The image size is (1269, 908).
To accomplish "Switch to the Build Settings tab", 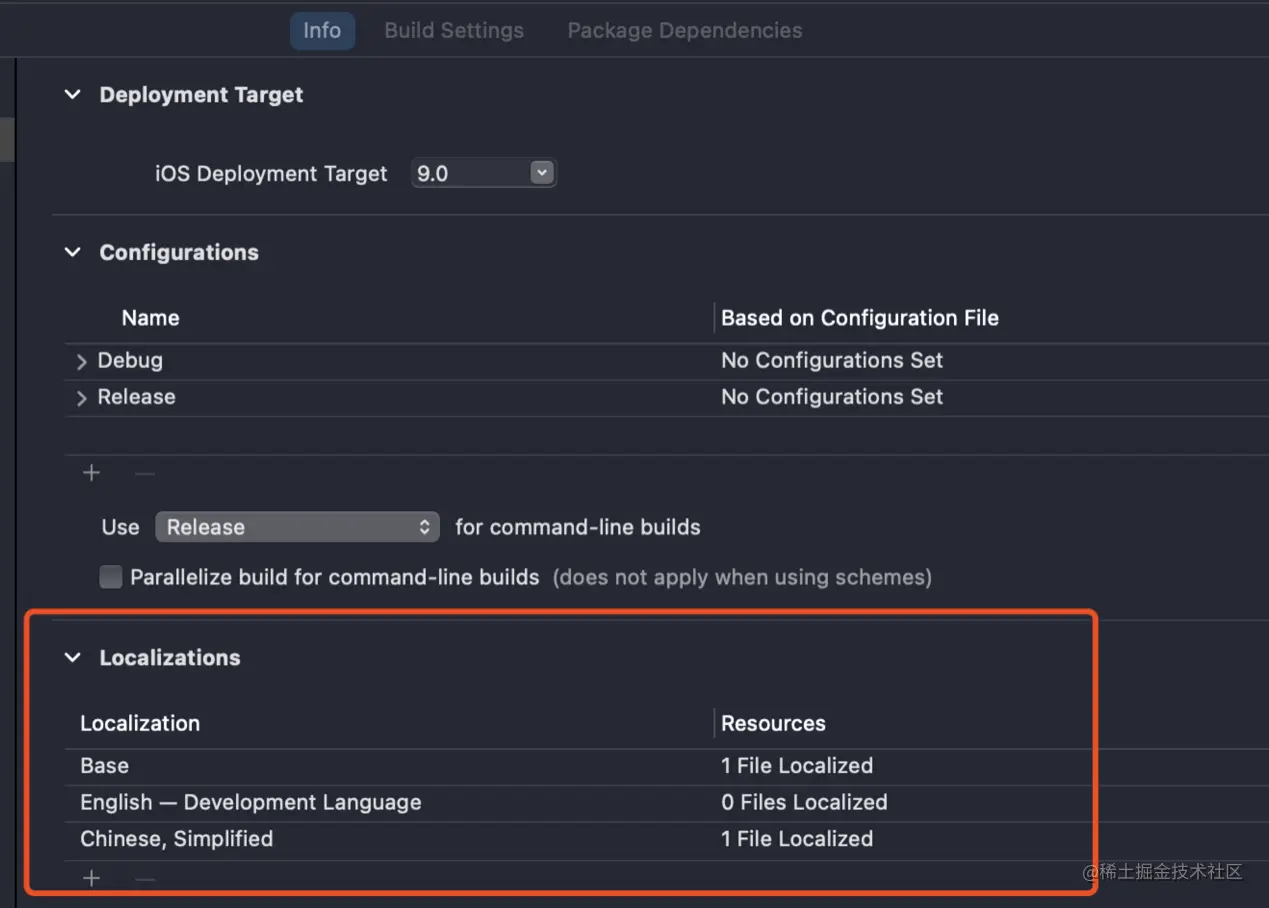I will tap(454, 31).
